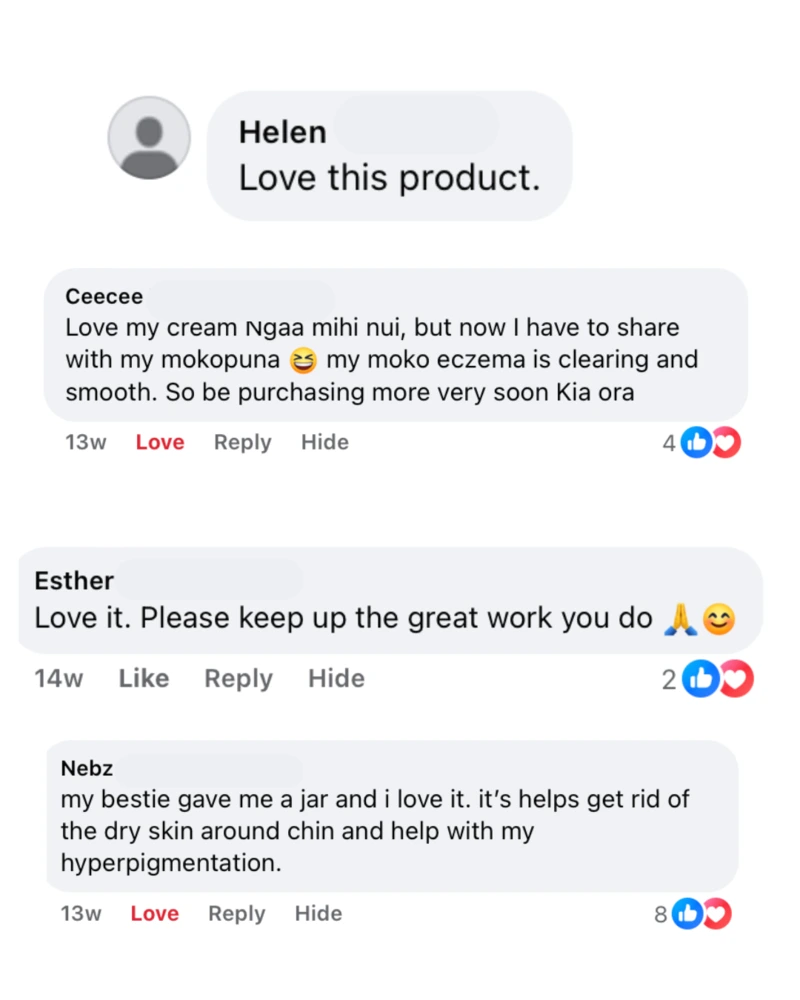This screenshot has height=1000, width=800.
Task: Click the 13w timestamp on Ceecee's comment
Action: tap(85, 442)
